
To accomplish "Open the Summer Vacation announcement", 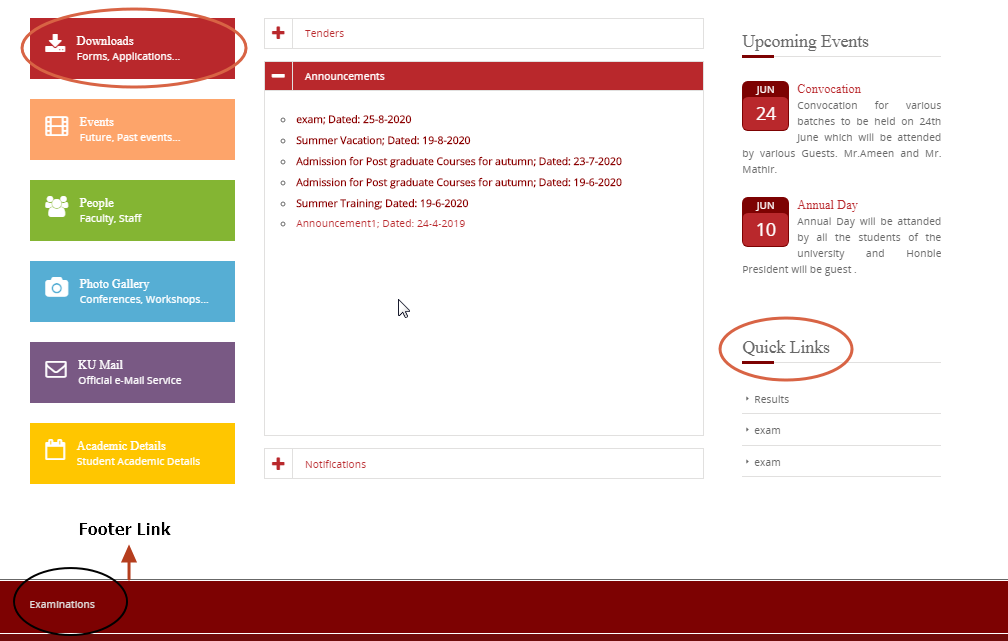I will coord(382,140).
